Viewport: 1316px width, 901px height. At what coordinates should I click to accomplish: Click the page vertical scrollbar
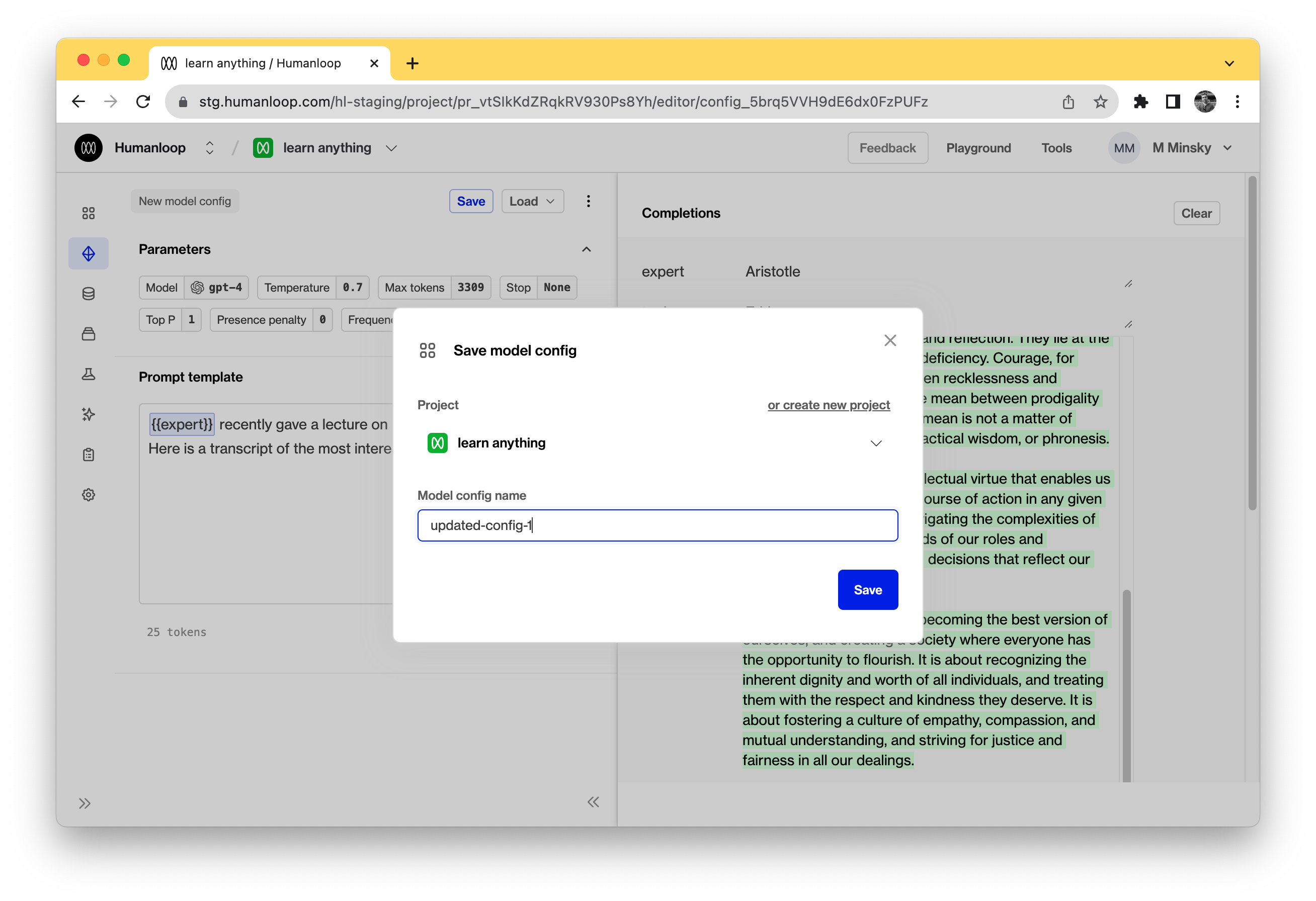[x=1252, y=343]
